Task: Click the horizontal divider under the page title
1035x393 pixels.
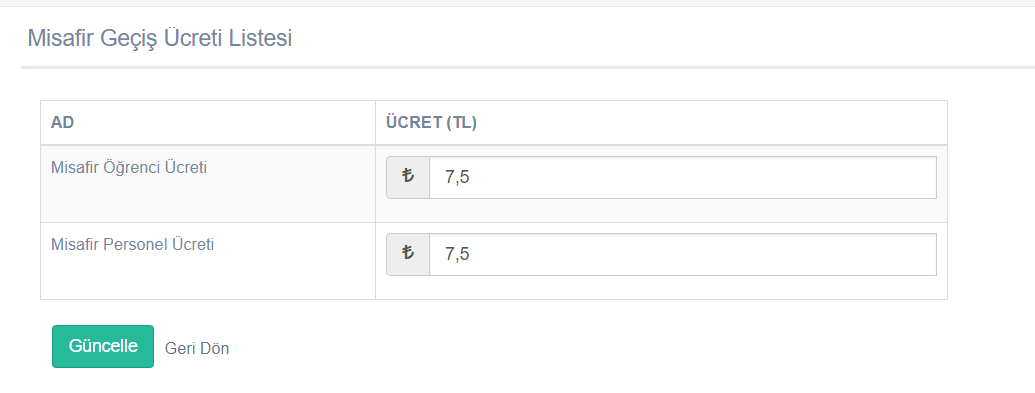Action: [x=528, y=67]
